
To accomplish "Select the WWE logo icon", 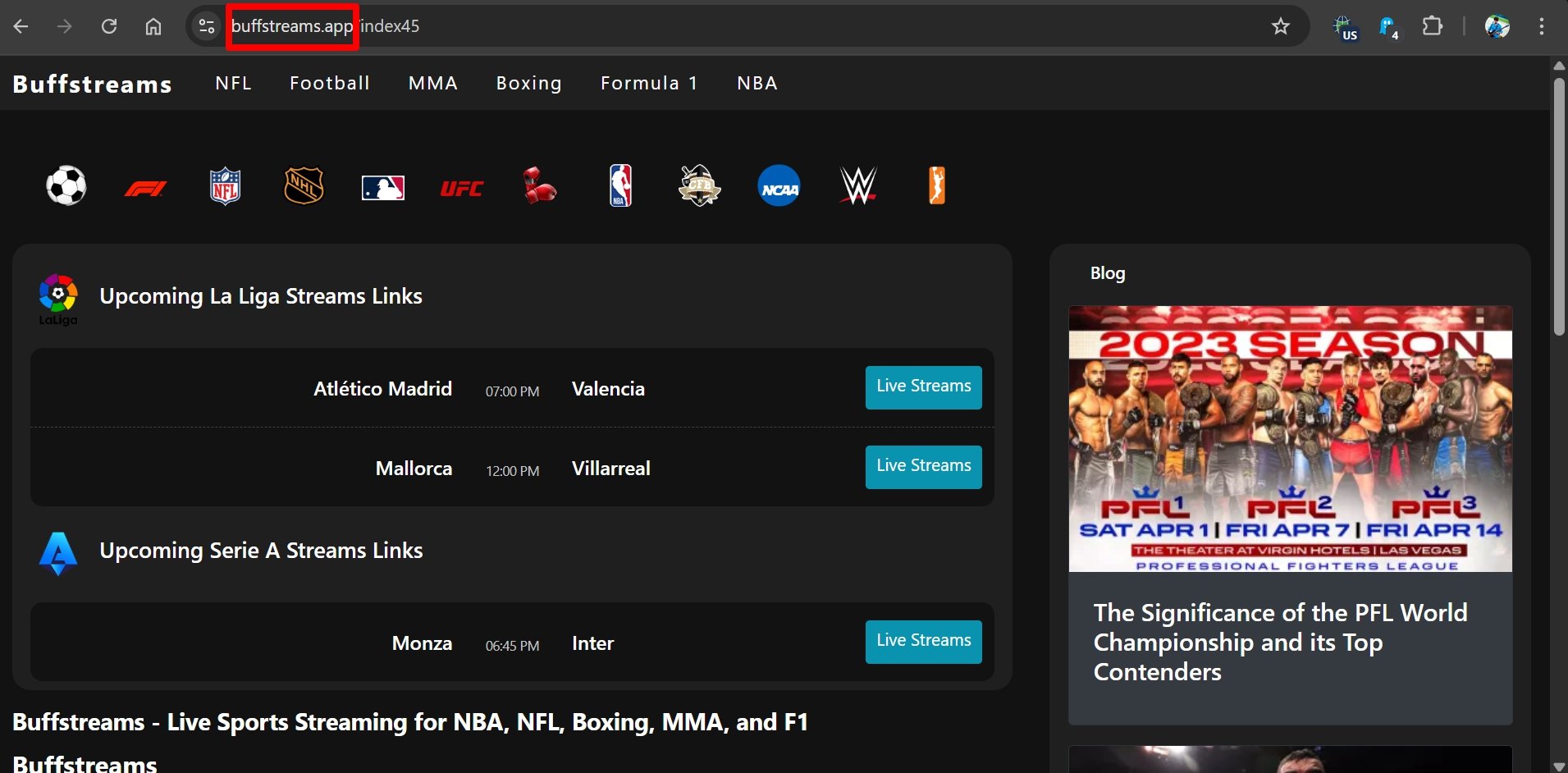I will [x=858, y=185].
